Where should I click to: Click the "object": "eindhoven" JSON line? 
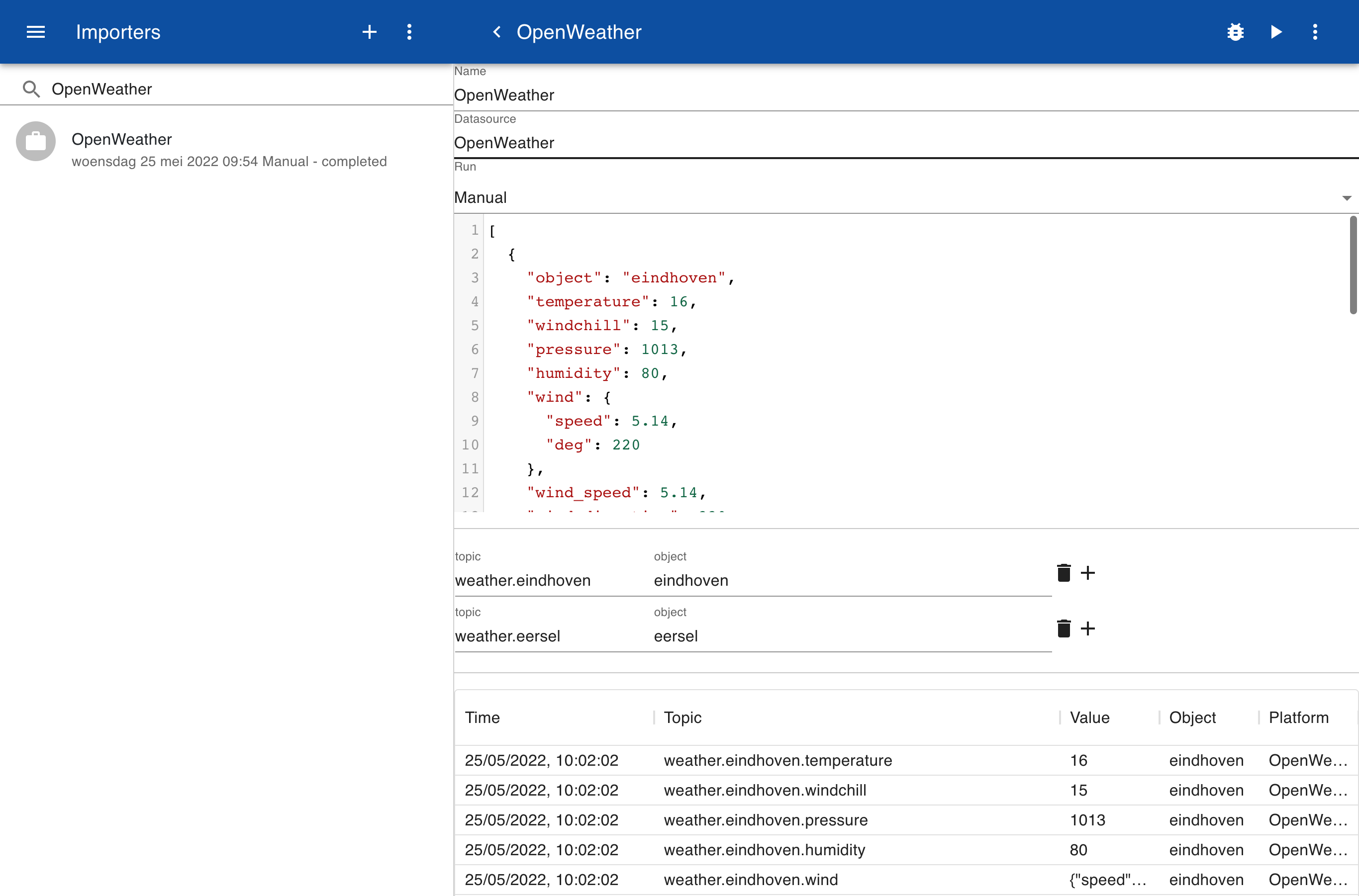pyautogui.click(x=630, y=278)
